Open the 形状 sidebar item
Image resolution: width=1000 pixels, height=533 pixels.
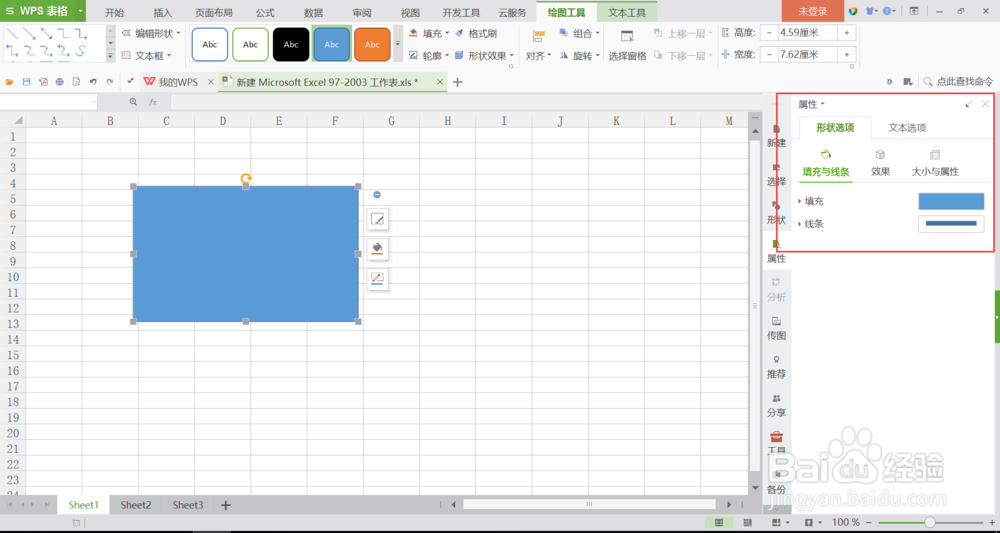776,213
